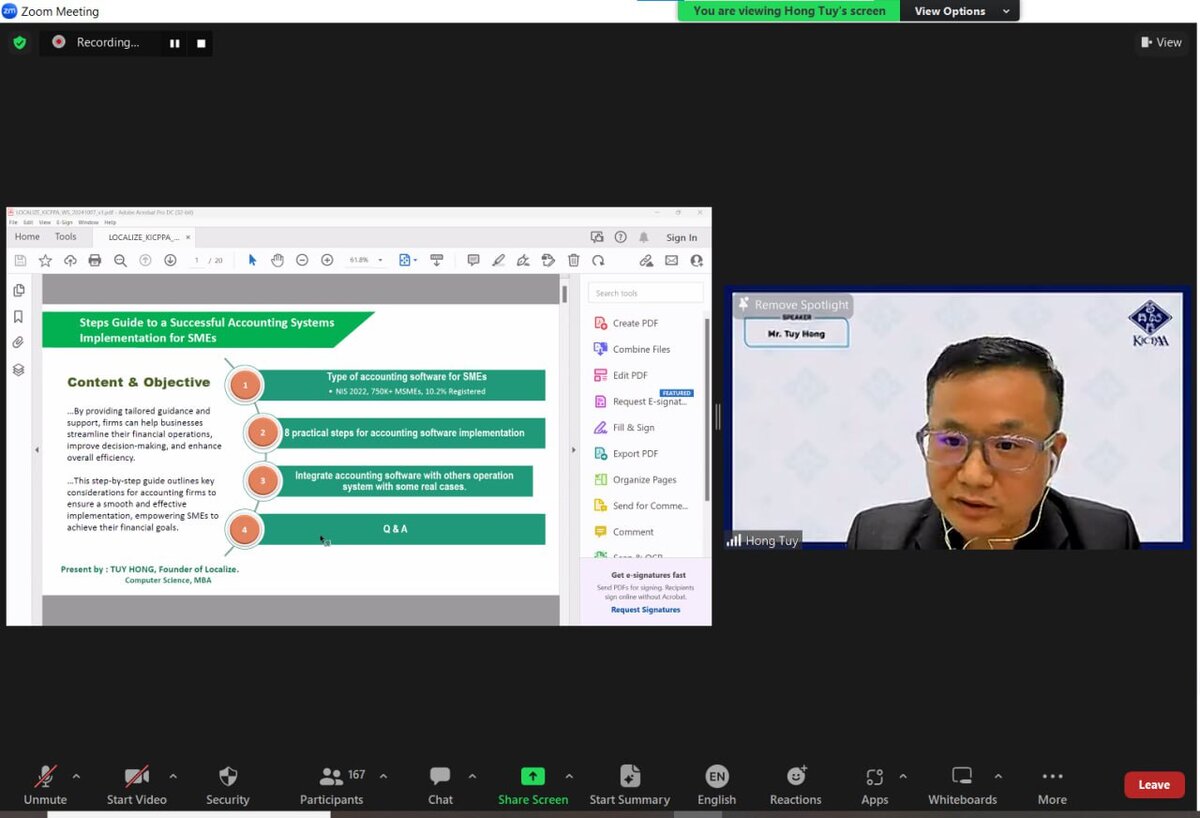Go to next page with down arrow
This screenshot has height=818, width=1200.
pos(170,260)
